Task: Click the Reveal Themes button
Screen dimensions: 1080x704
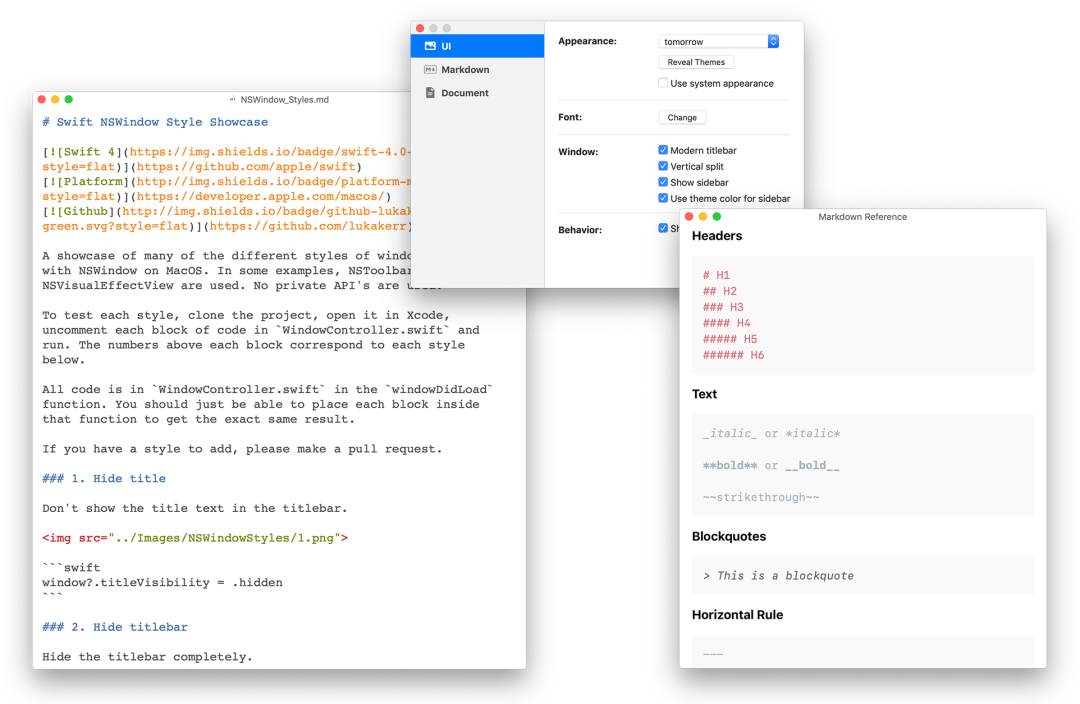Action: (x=696, y=62)
